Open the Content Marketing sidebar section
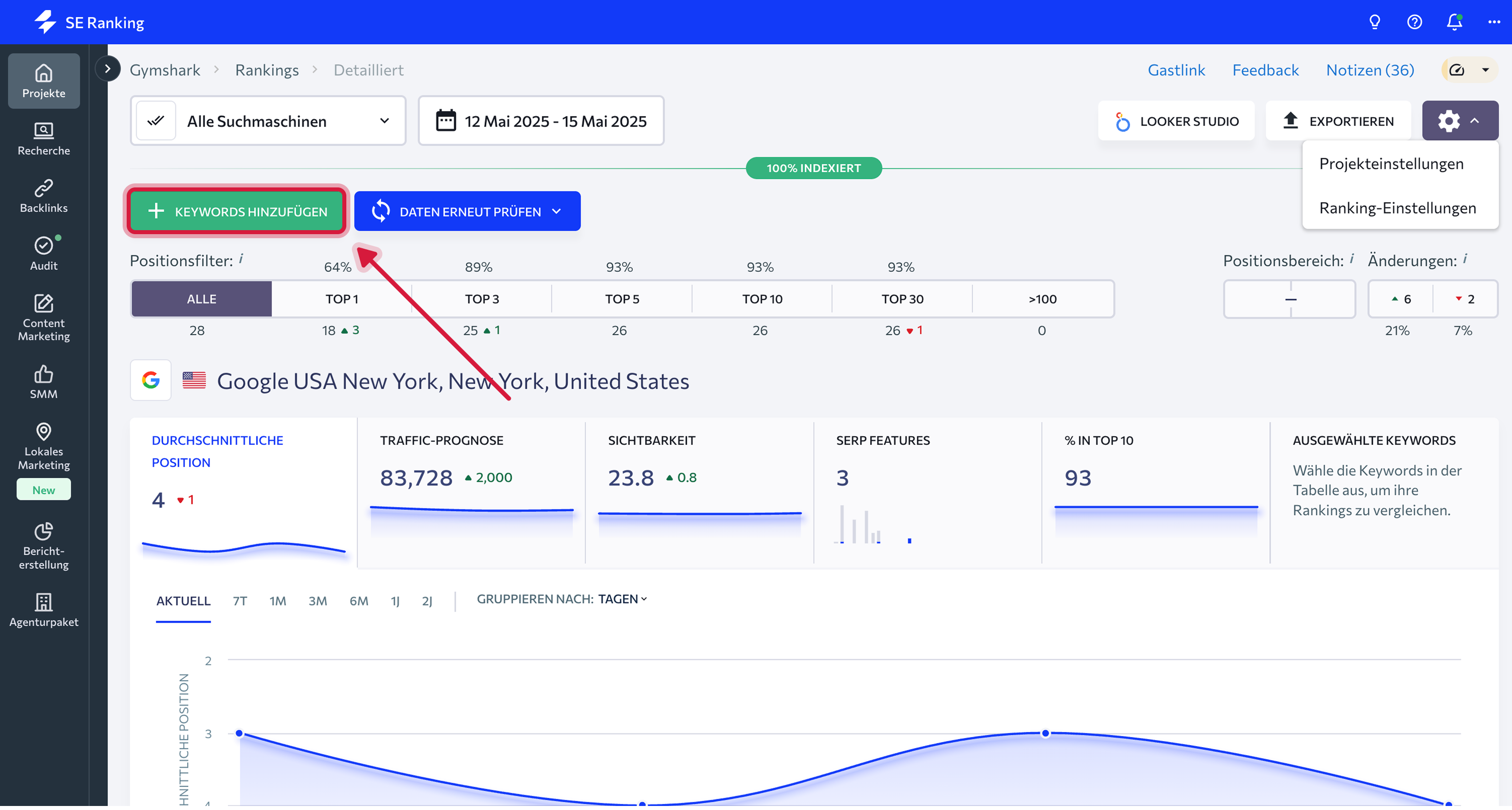1512x810 pixels. 43,318
